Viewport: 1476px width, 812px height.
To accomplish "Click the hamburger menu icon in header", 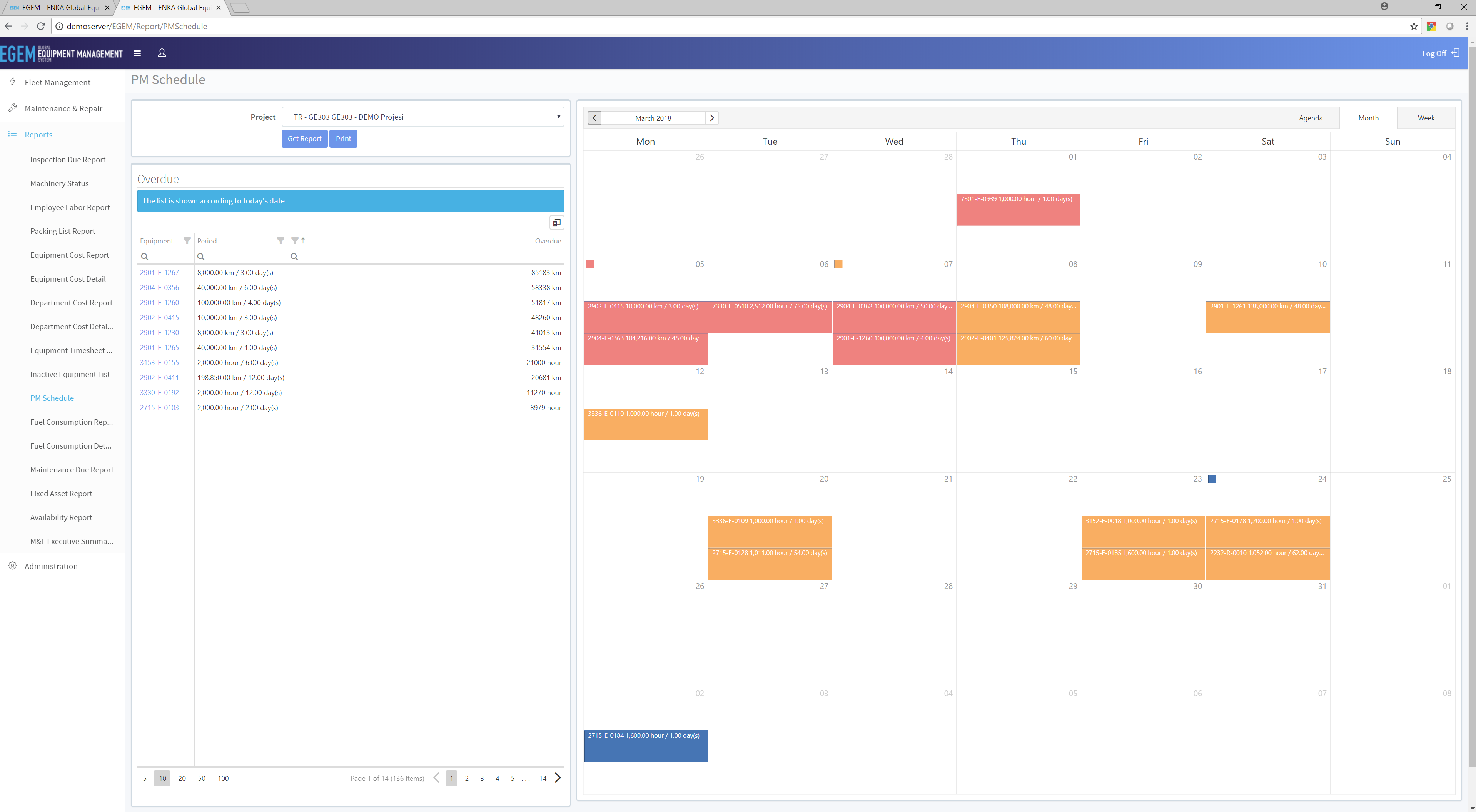I will pos(137,53).
